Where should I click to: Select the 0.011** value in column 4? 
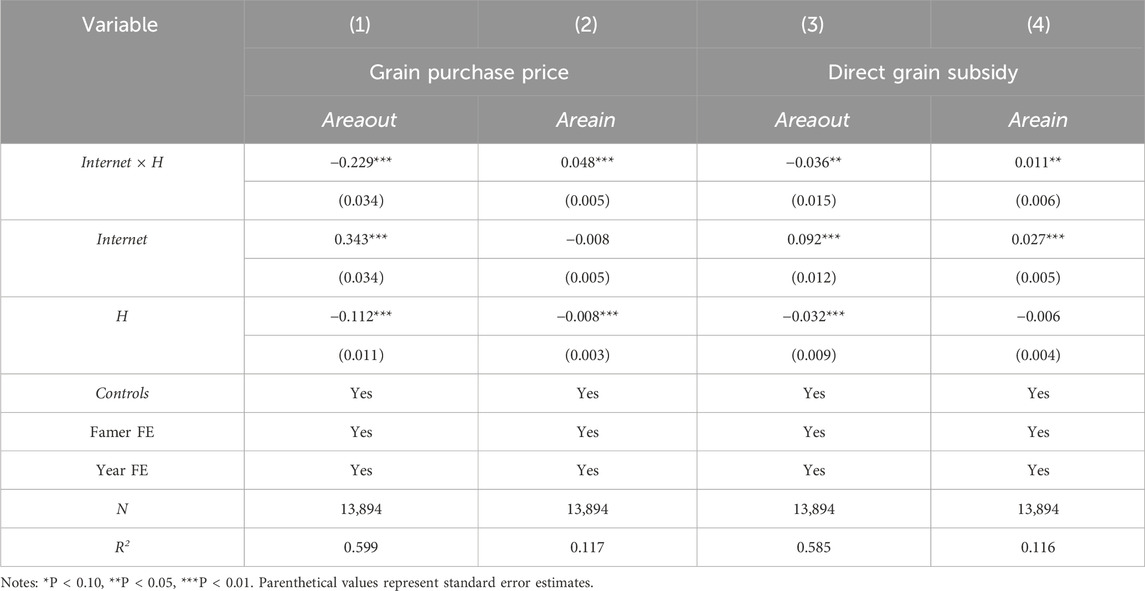pyautogui.click(x=1038, y=162)
